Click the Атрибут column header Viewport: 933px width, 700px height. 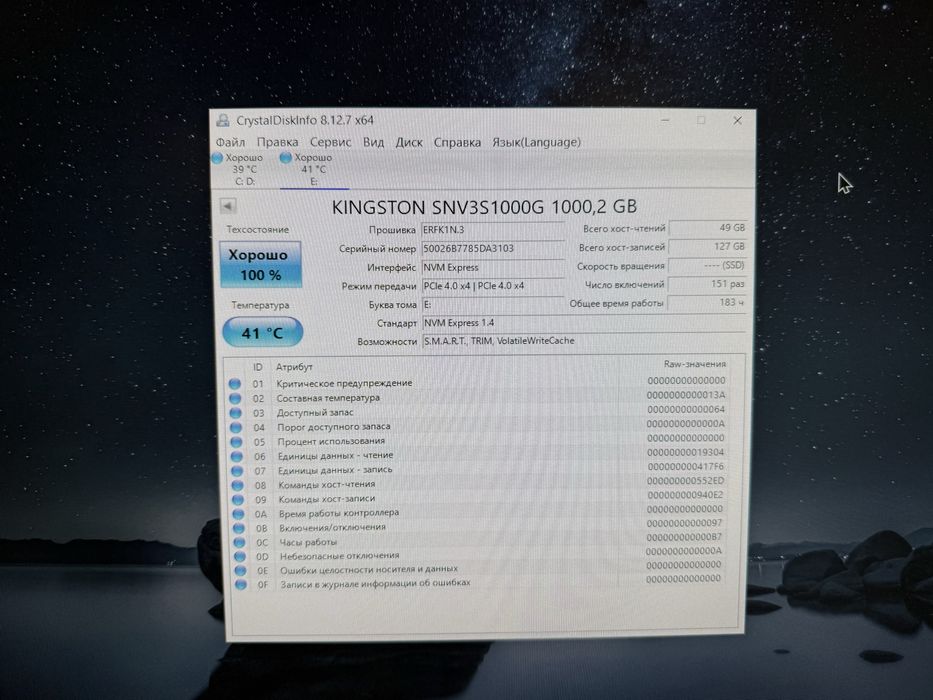pos(294,367)
